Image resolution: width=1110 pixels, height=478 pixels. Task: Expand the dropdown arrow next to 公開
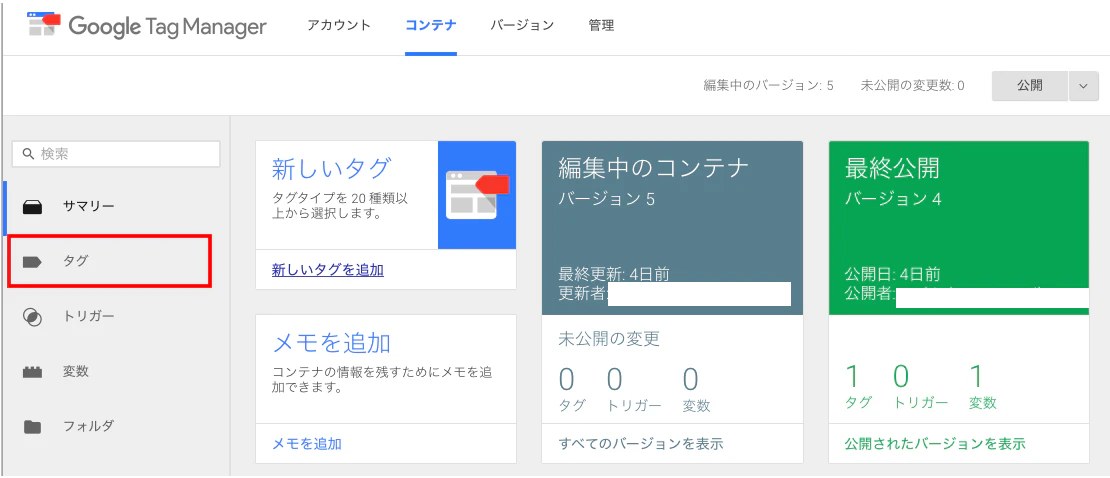[x=1084, y=86]
